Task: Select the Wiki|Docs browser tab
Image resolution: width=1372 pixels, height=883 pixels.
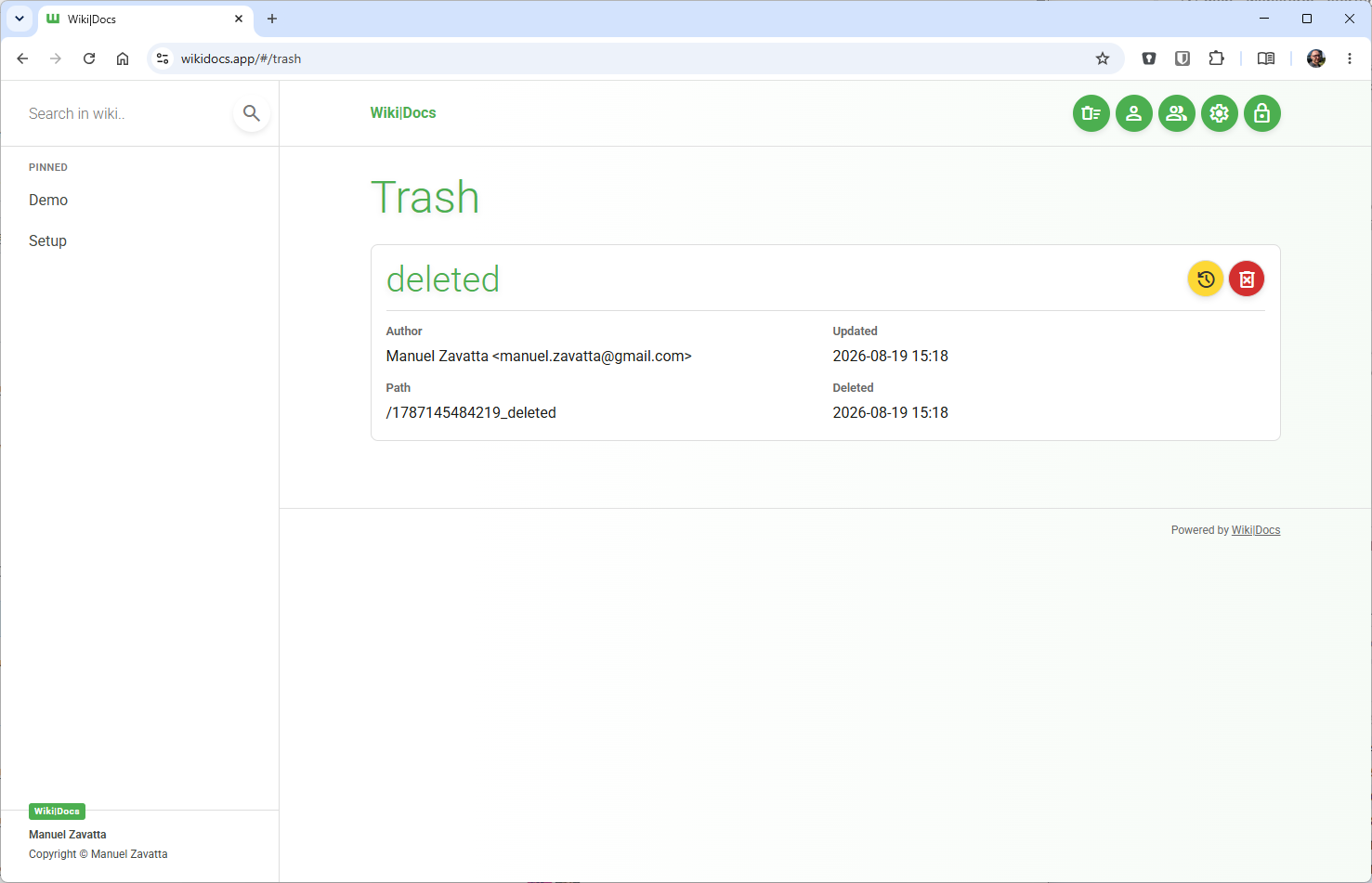Action: pos(146,19)
